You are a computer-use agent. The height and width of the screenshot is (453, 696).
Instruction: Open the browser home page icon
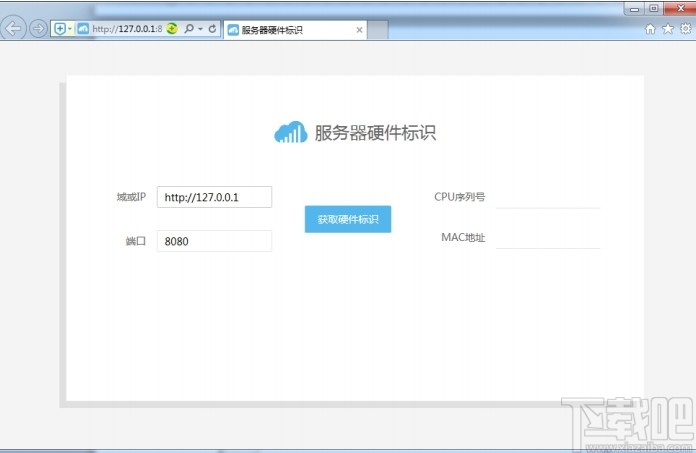(x=650, y=29)
